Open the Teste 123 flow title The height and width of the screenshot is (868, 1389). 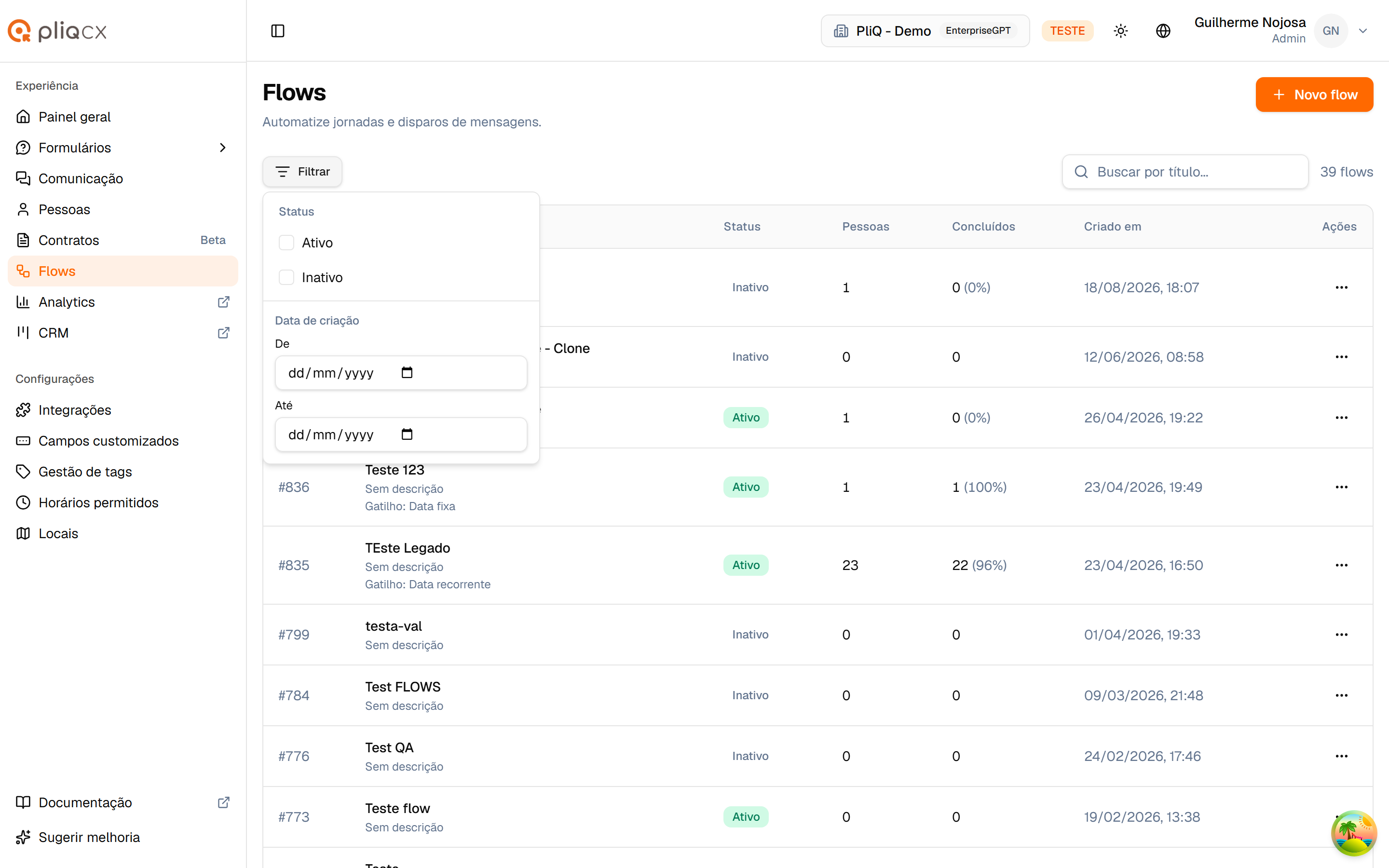(x=395, y=470)
